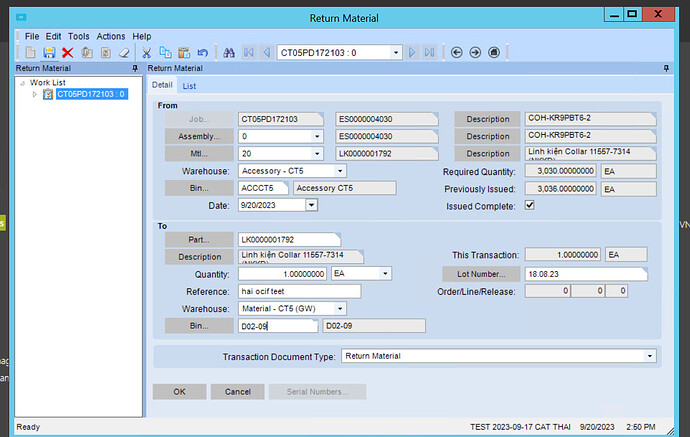Click the OK button
This screenshot has height=437, width=690.
point(179,392)
